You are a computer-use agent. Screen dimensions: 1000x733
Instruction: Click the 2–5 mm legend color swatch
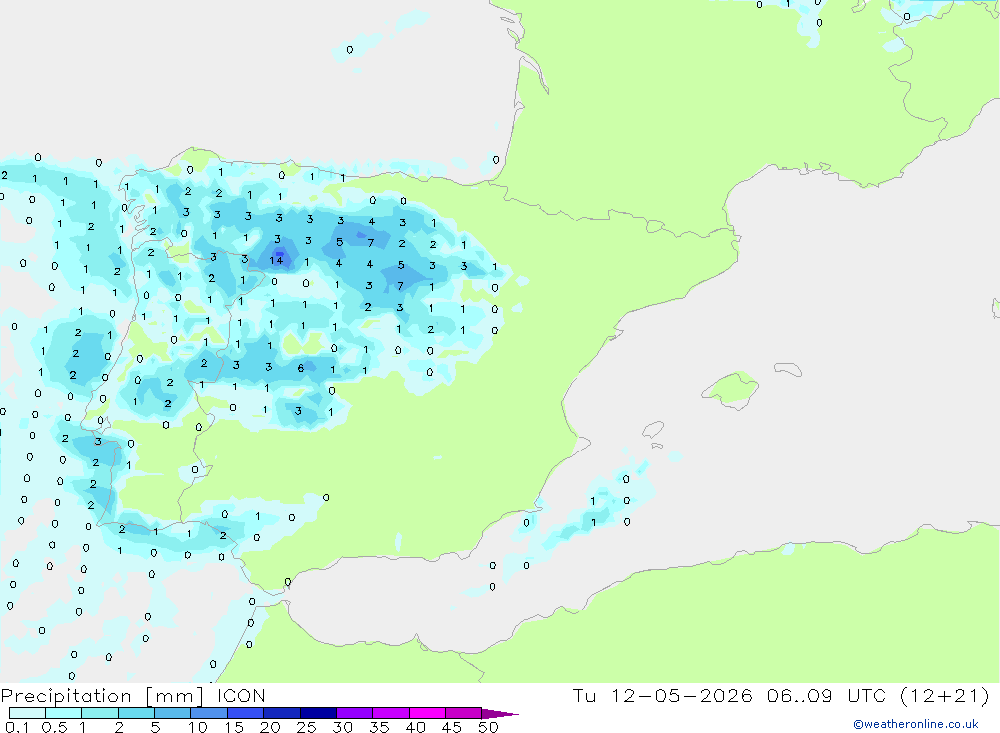(x=136, y=713)
